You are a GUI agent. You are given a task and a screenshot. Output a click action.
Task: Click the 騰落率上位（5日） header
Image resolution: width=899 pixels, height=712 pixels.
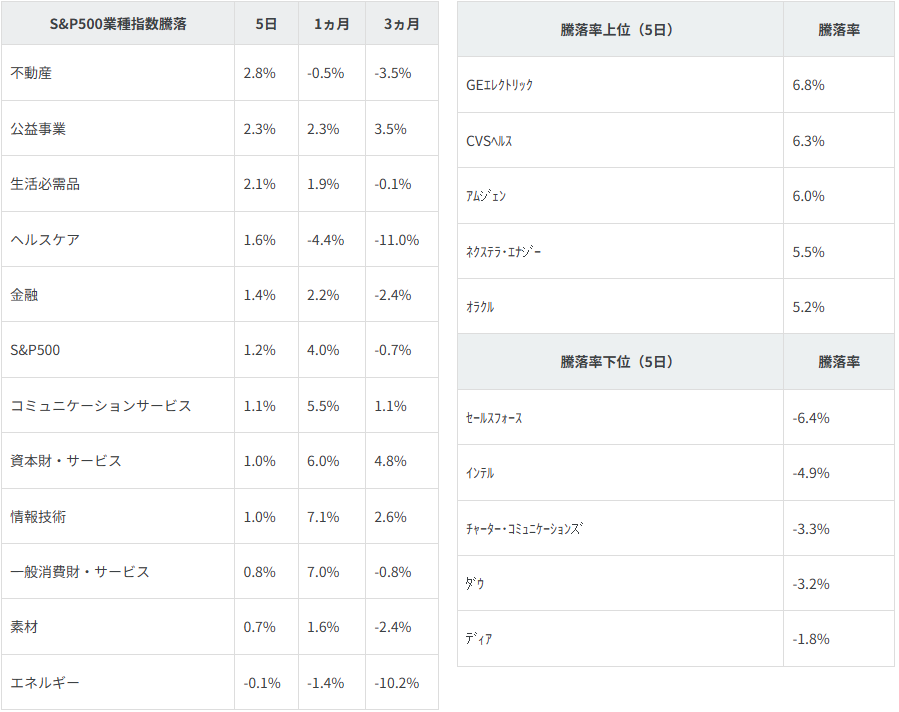pos(620,30)
